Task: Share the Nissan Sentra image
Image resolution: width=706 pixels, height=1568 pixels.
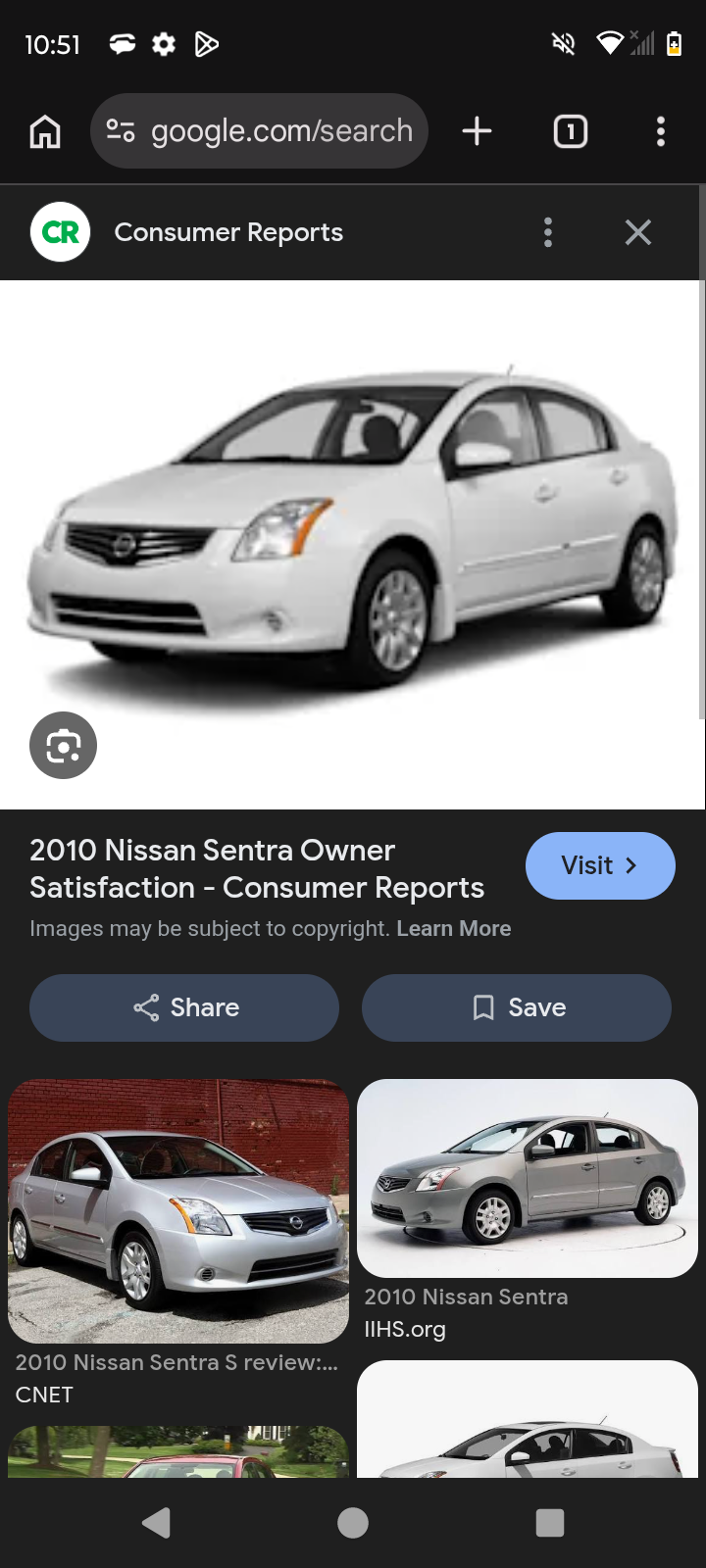Action: point(184,1007)
